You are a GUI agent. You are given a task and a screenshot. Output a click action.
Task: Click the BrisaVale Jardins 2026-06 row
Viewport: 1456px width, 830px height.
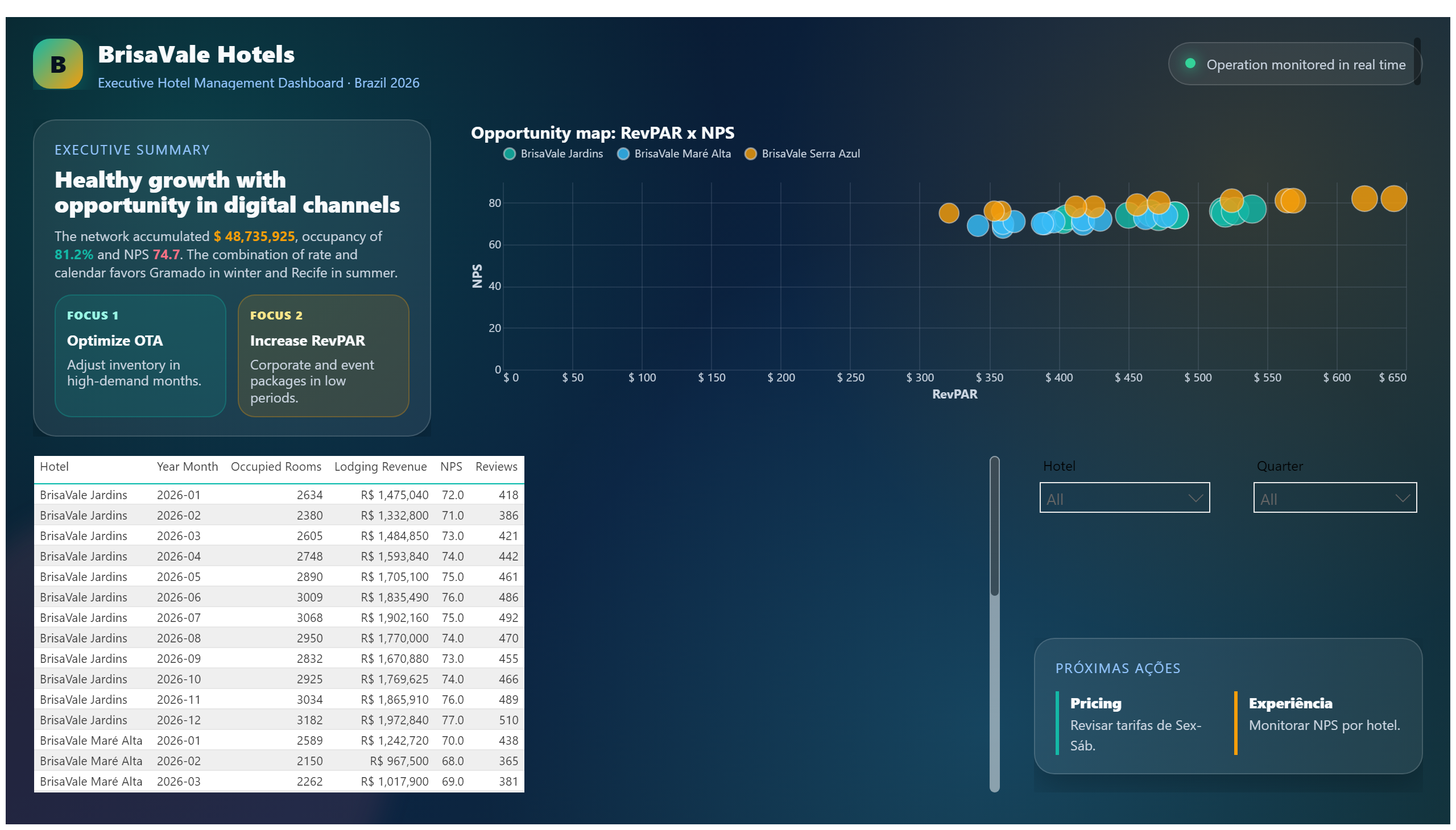[x=279, y=597]
